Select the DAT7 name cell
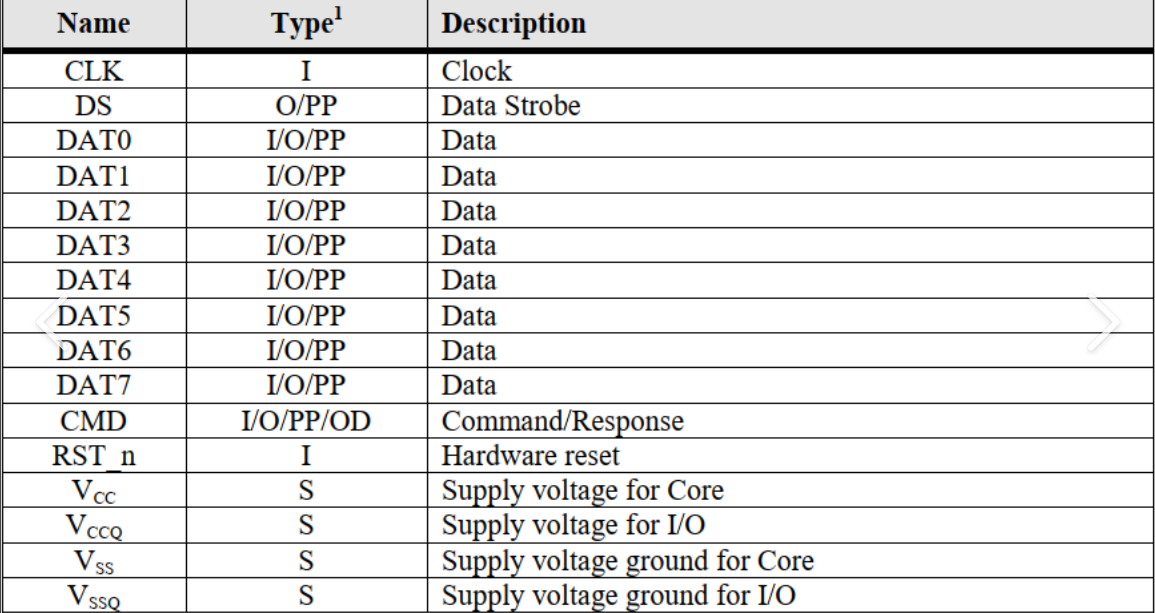1155x613 pixels. 94,385
